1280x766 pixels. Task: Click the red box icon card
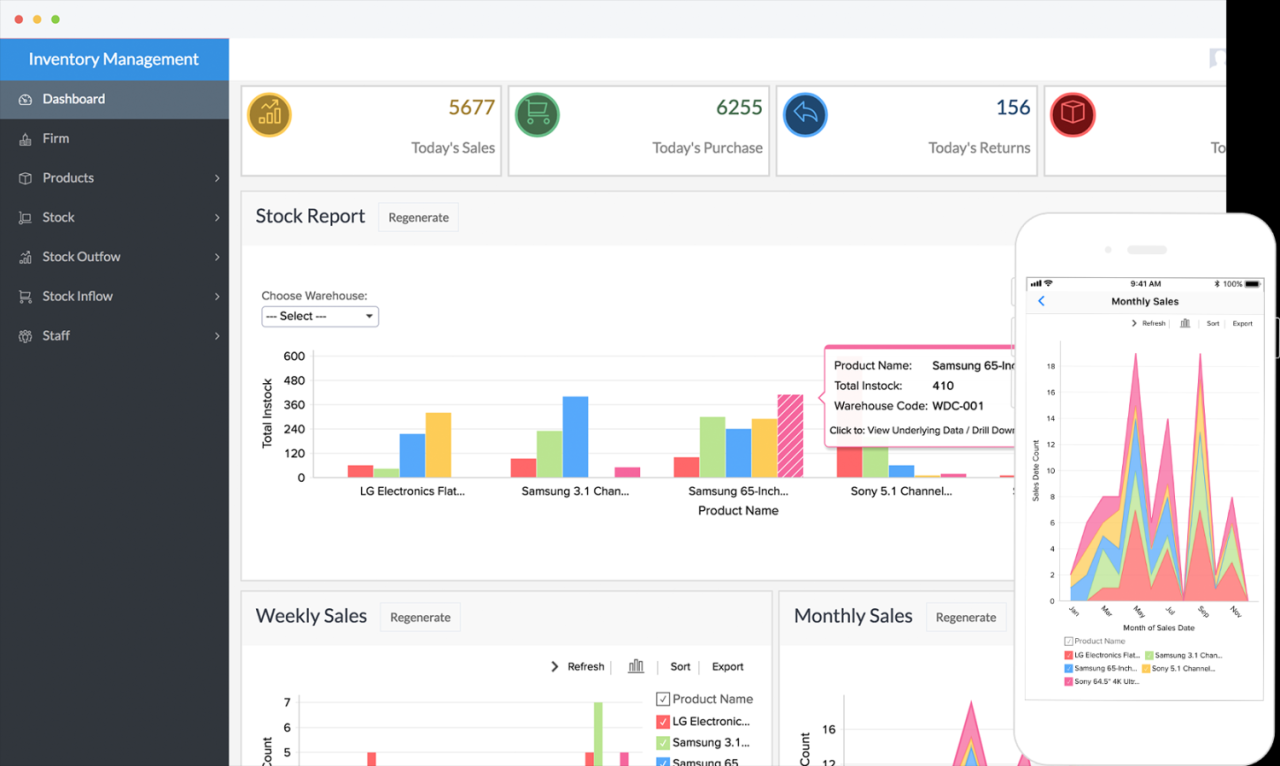1072,116
